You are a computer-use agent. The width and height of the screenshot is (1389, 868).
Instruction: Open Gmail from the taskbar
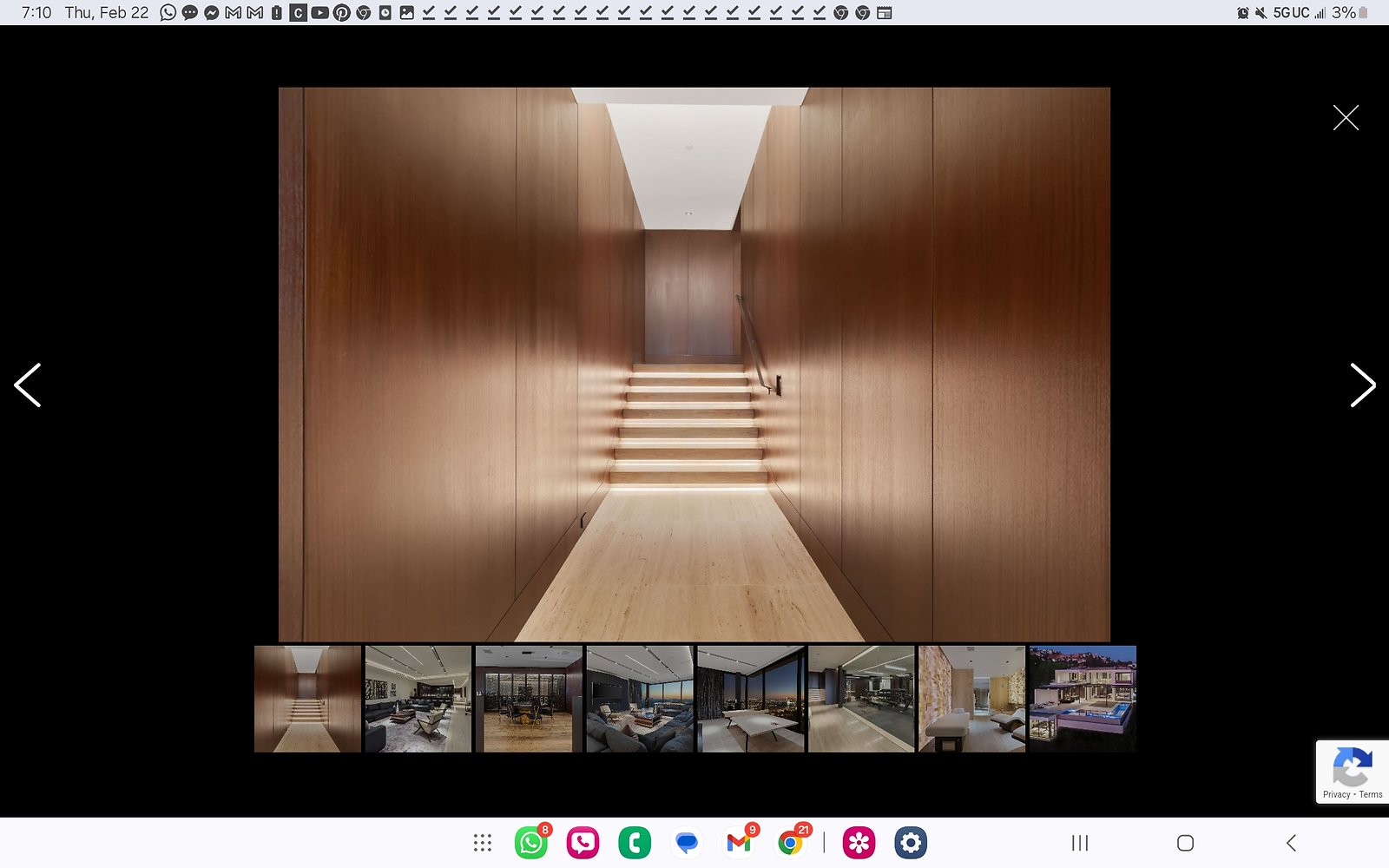(x=739, y=843)
